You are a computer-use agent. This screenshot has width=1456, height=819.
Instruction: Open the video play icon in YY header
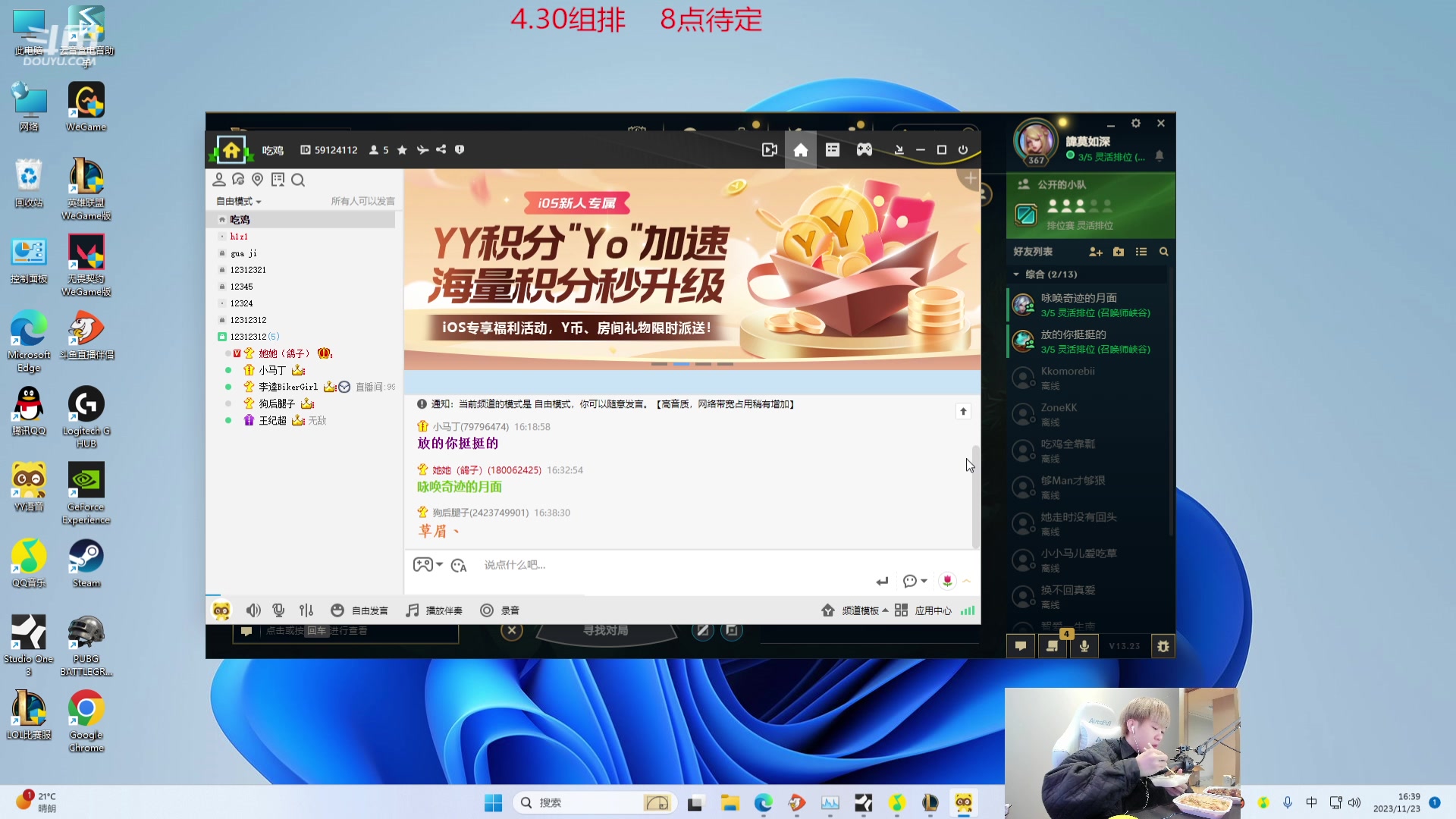(x=769, y=150)
